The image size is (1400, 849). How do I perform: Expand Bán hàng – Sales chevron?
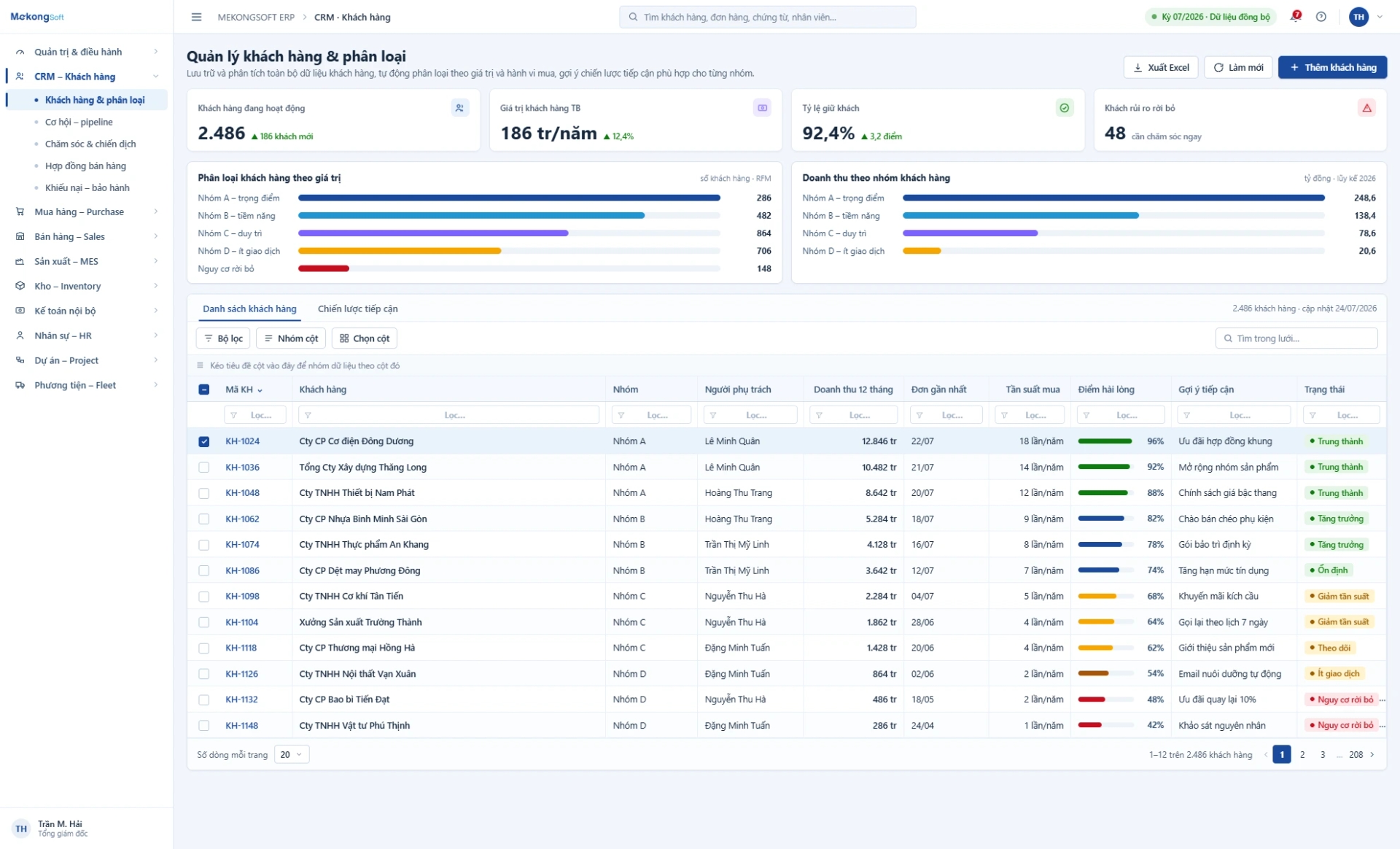(156, 236)
